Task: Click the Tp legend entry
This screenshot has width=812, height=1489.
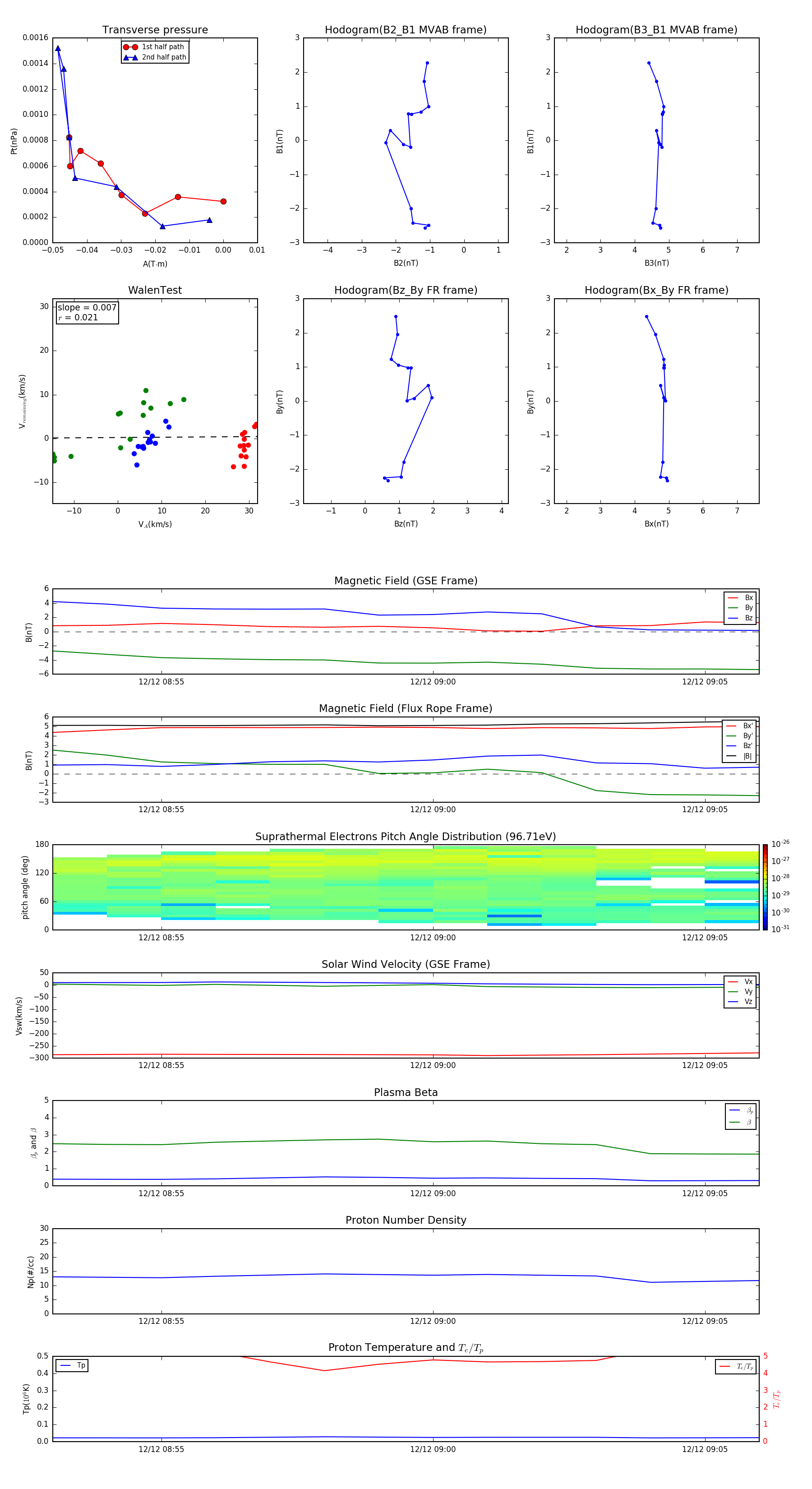Action: (72, 1365)
